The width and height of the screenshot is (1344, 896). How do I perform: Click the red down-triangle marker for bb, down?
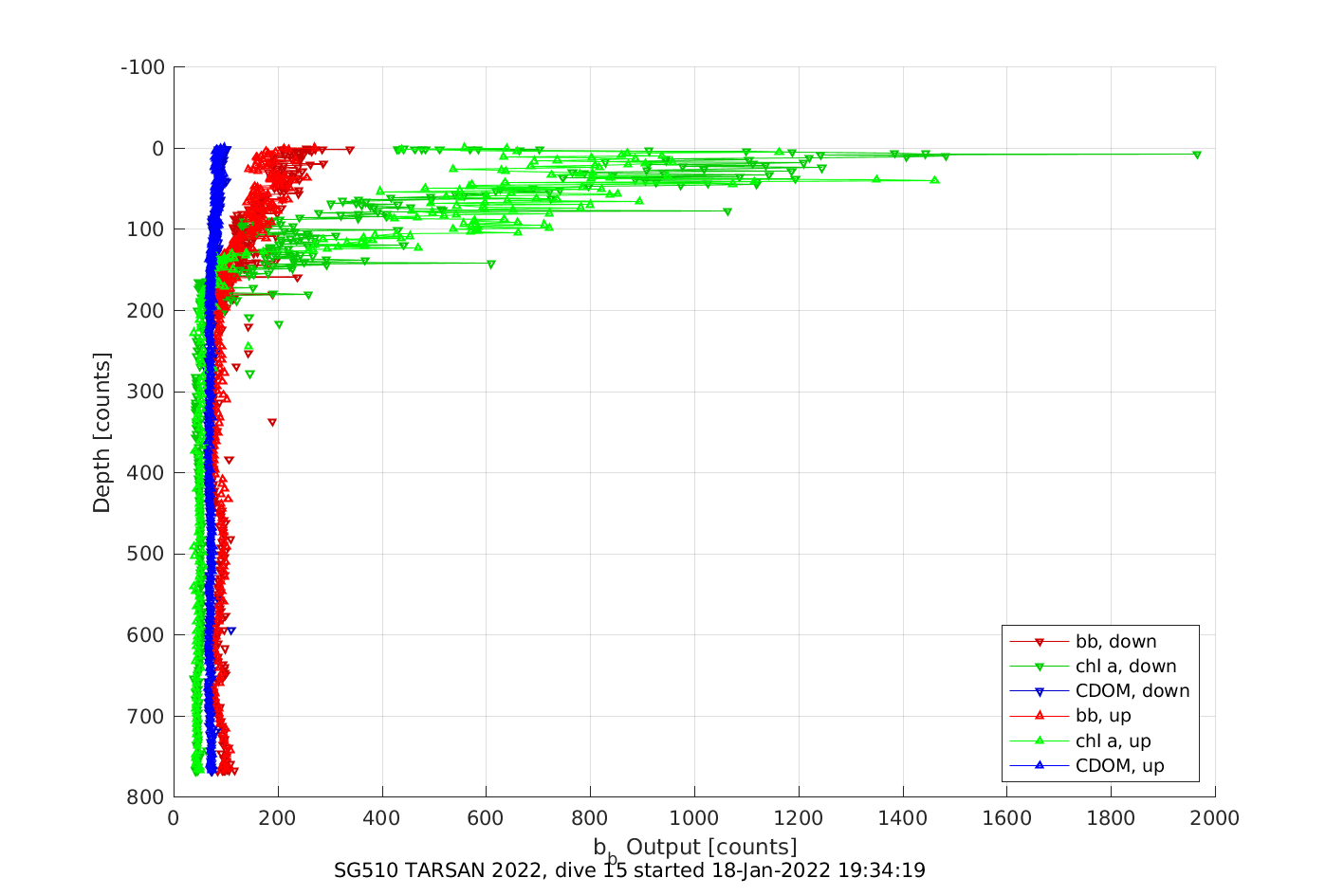[x=1039, y=642]
